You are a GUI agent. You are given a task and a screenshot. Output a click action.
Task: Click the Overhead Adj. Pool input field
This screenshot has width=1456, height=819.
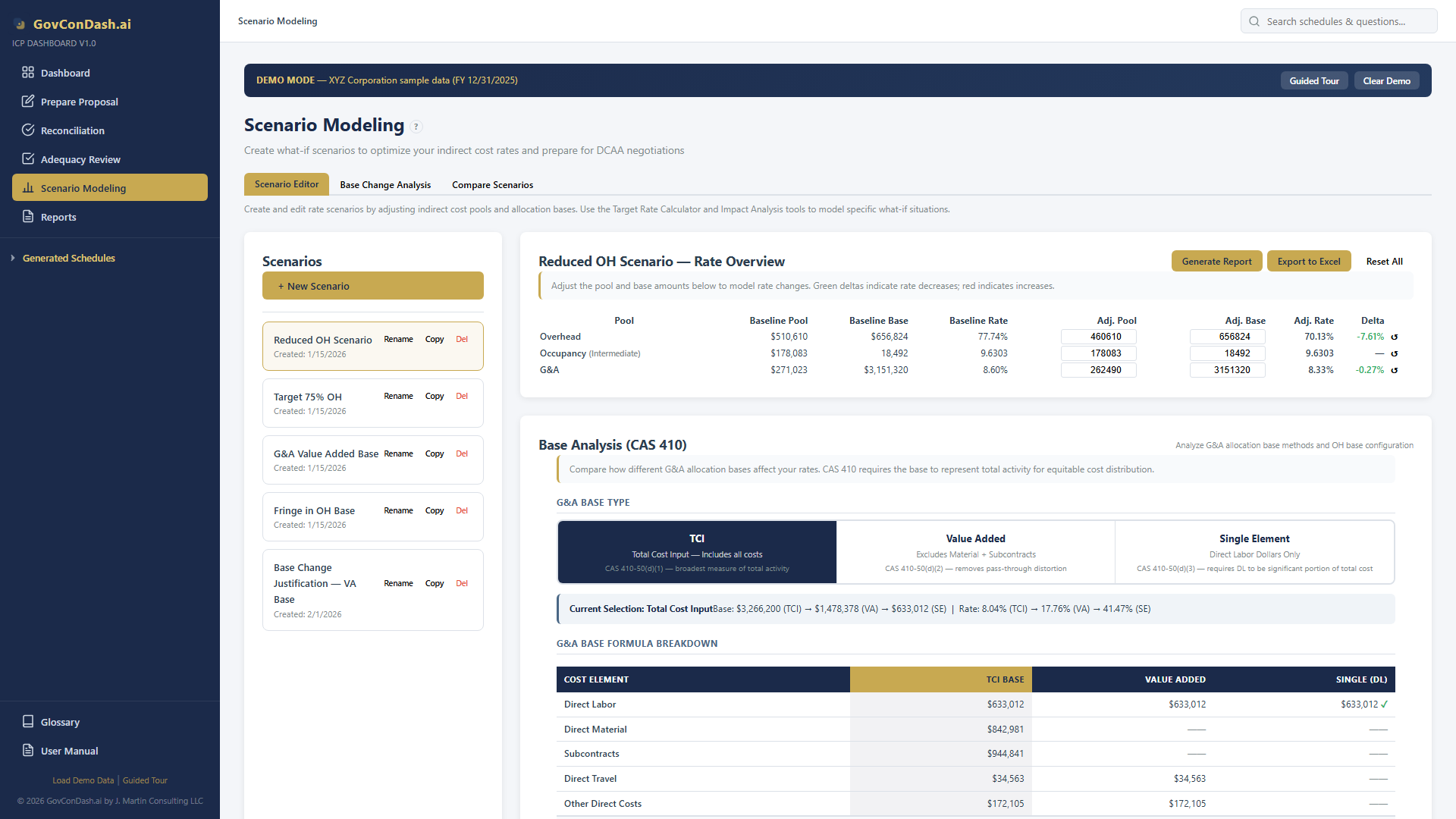[x=1098, y=337]
